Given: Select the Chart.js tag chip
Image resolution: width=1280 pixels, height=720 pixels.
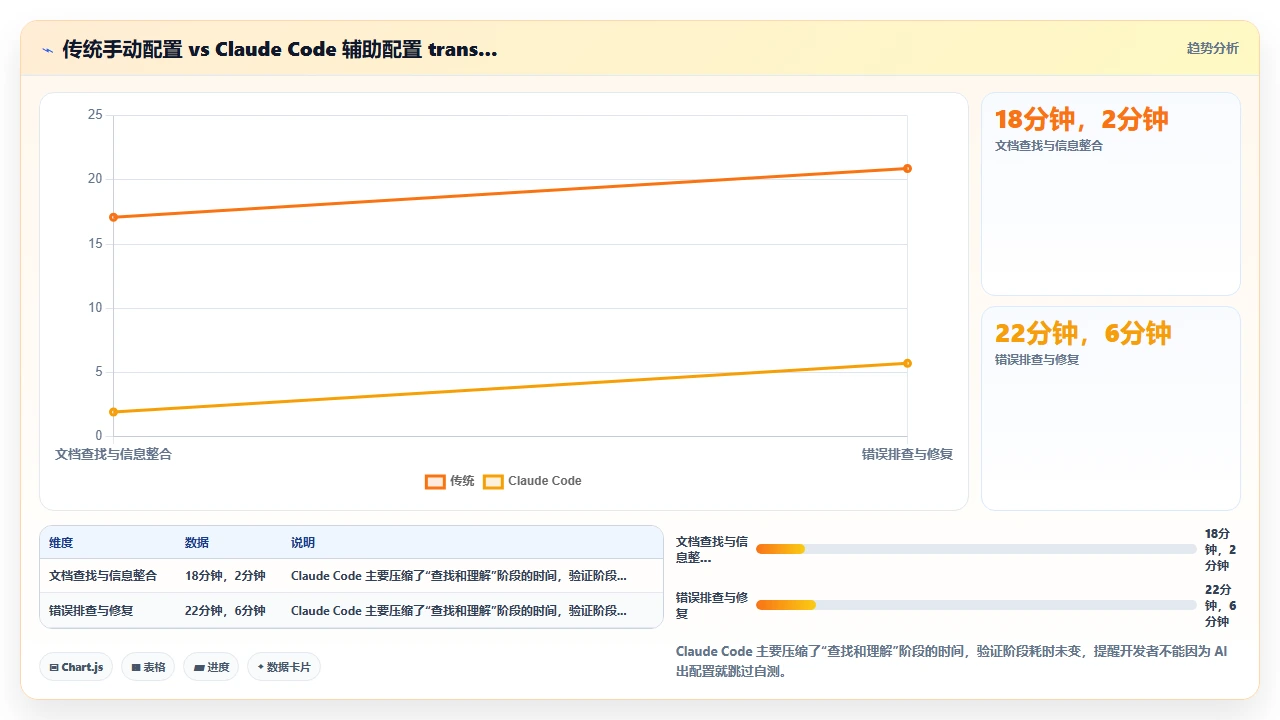Looking at the screenshot, I should [76, 667].
